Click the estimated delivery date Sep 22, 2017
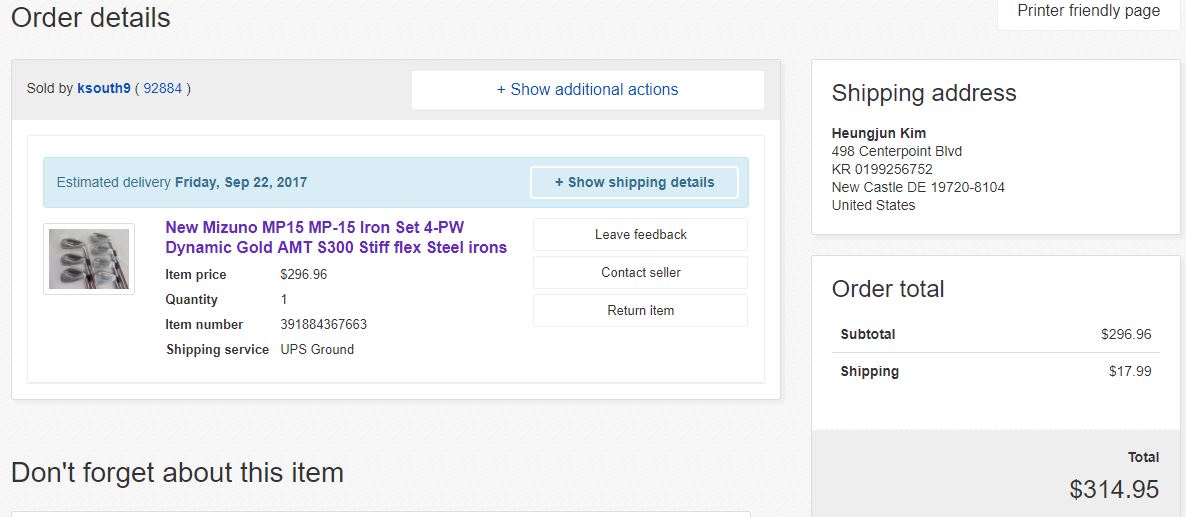The height and width of the screenshot is (517, 1186). [x=241, y=183]
